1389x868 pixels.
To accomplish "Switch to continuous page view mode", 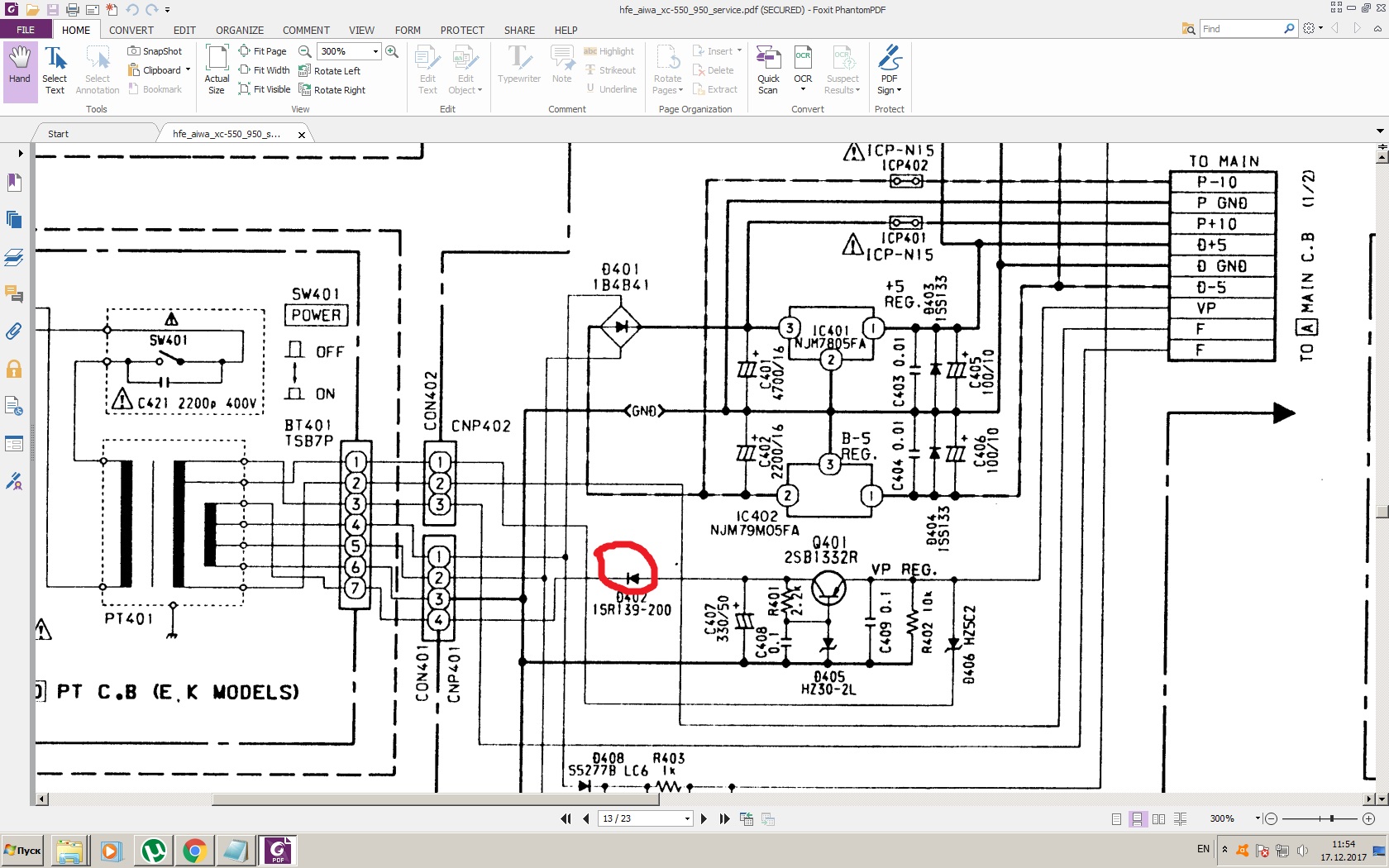I will pos(1138,818).
